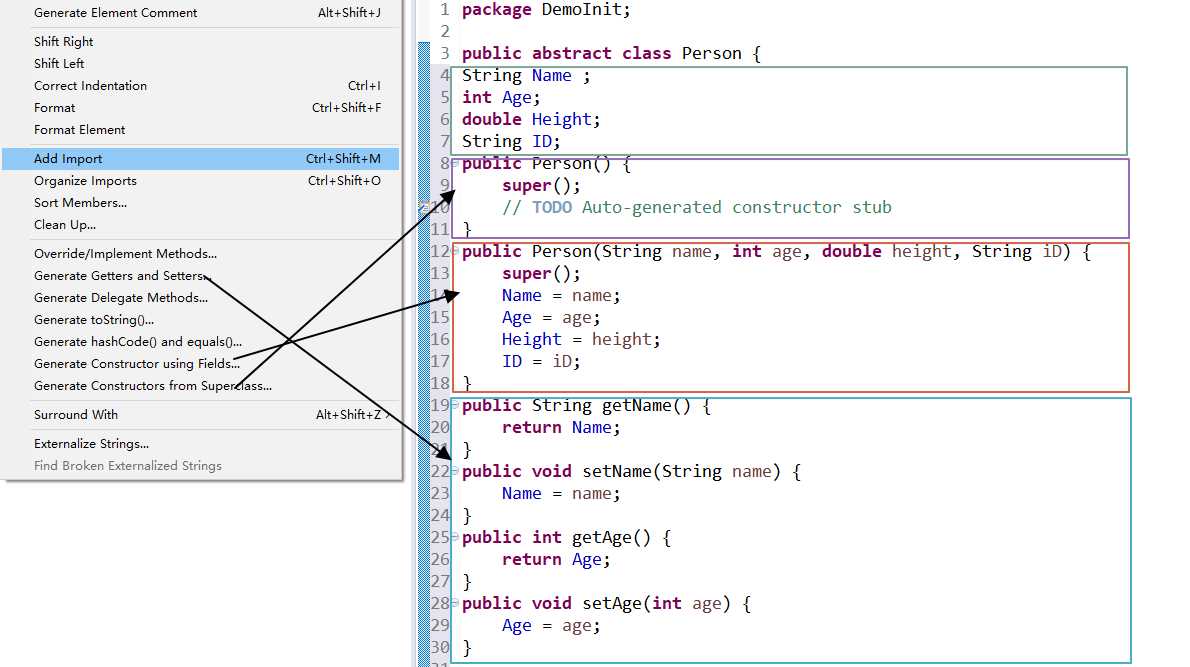Click Correct Indentation menu item
The image size is (1190, 667).
coord(90,86)
